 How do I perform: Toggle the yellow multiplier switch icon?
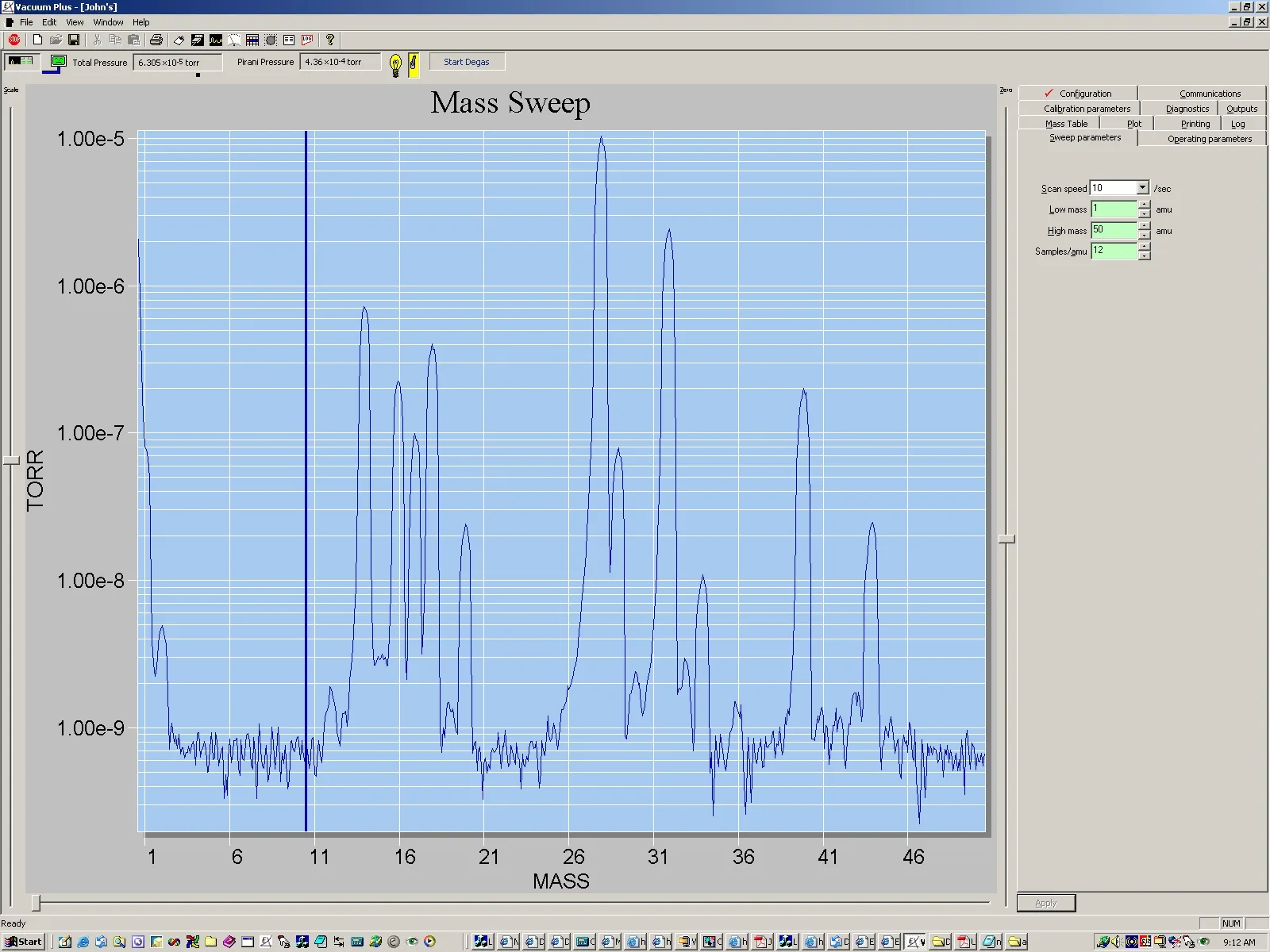point(414,64)
